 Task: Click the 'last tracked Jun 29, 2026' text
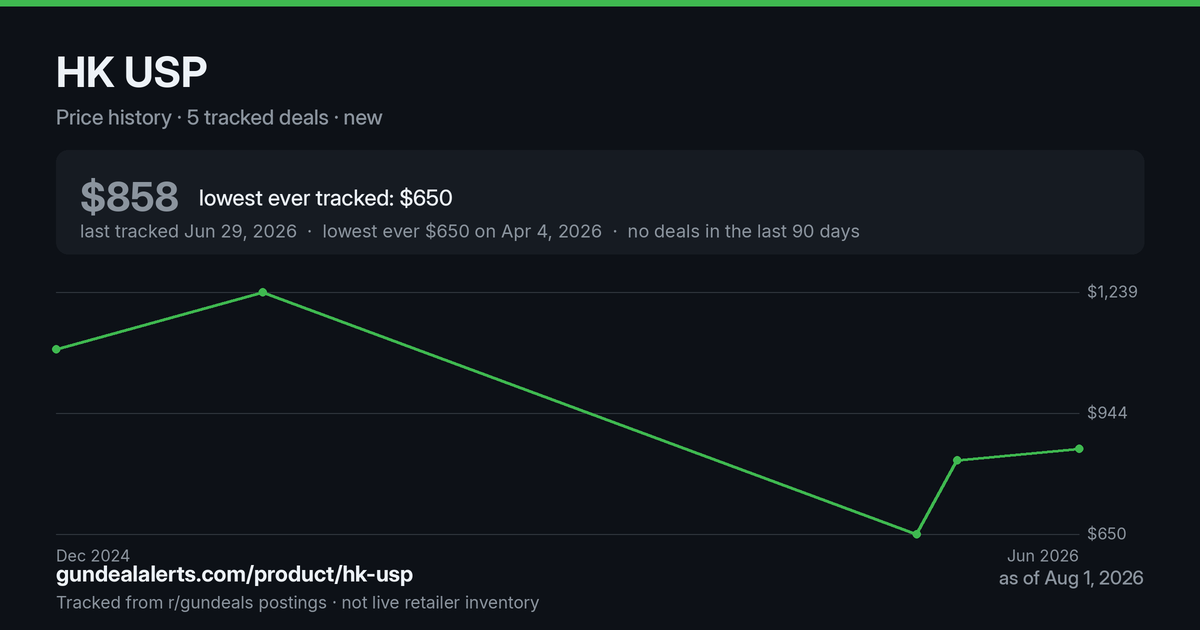click(x=189, y=231)
